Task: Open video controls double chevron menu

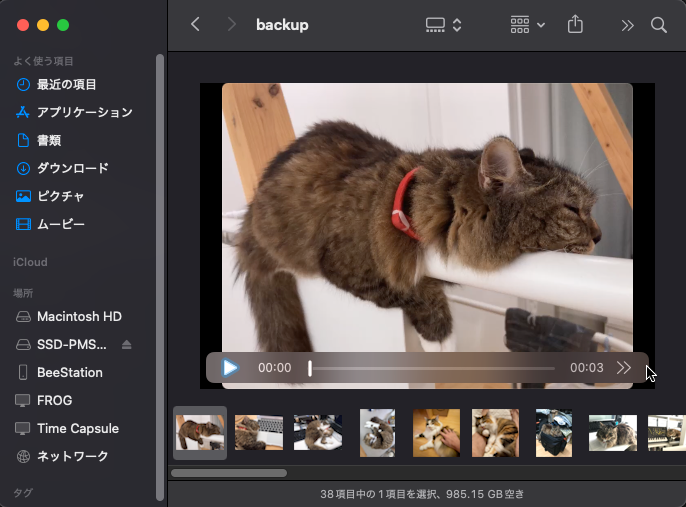Action: [624, 368]
